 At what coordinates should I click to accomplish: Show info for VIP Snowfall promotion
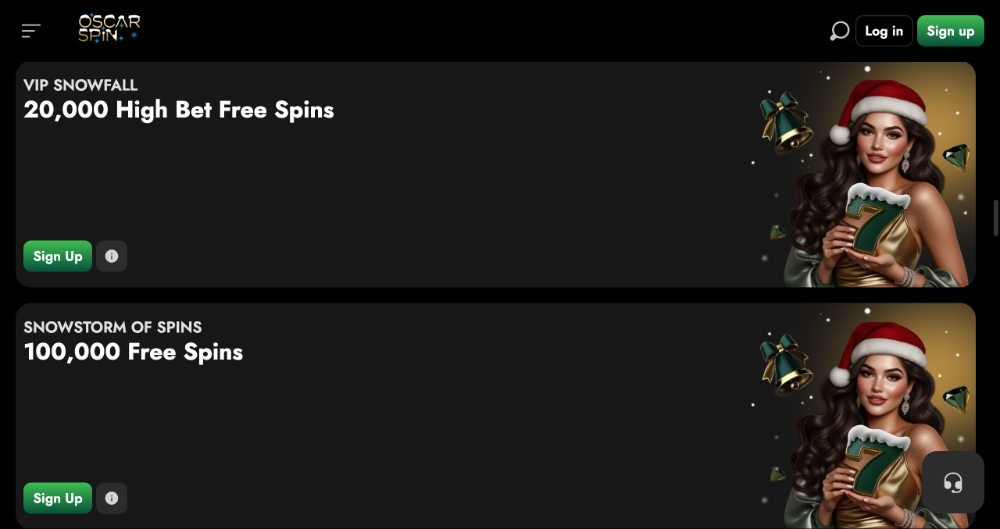(x=111, y=256)
